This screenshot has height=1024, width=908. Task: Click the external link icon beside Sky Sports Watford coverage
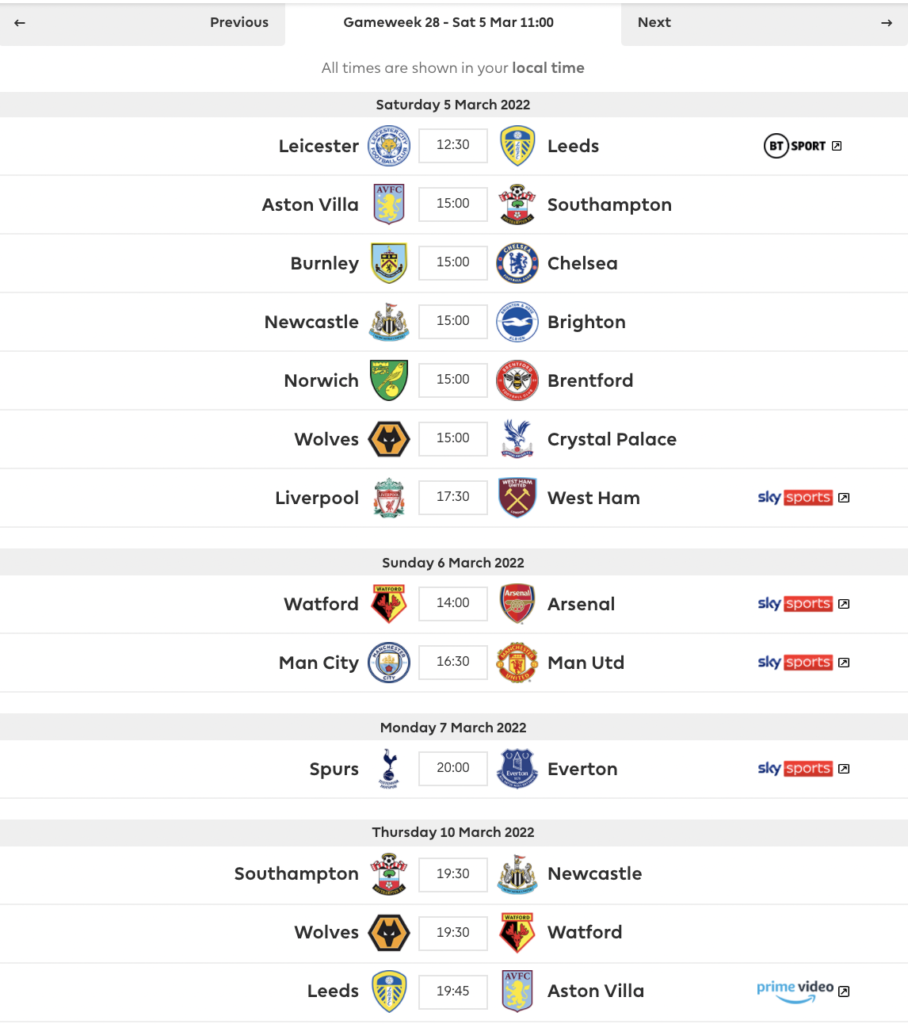click(845, 603)
